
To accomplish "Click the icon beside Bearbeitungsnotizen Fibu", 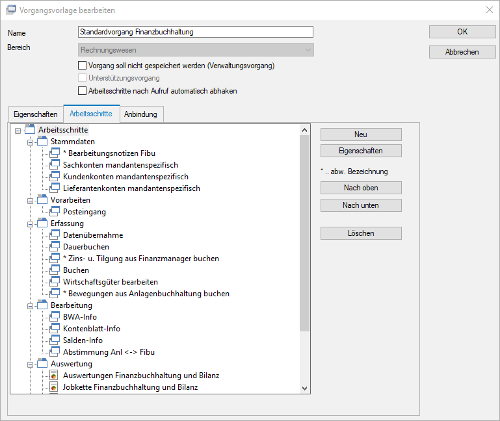I will (x=55, y=153).
